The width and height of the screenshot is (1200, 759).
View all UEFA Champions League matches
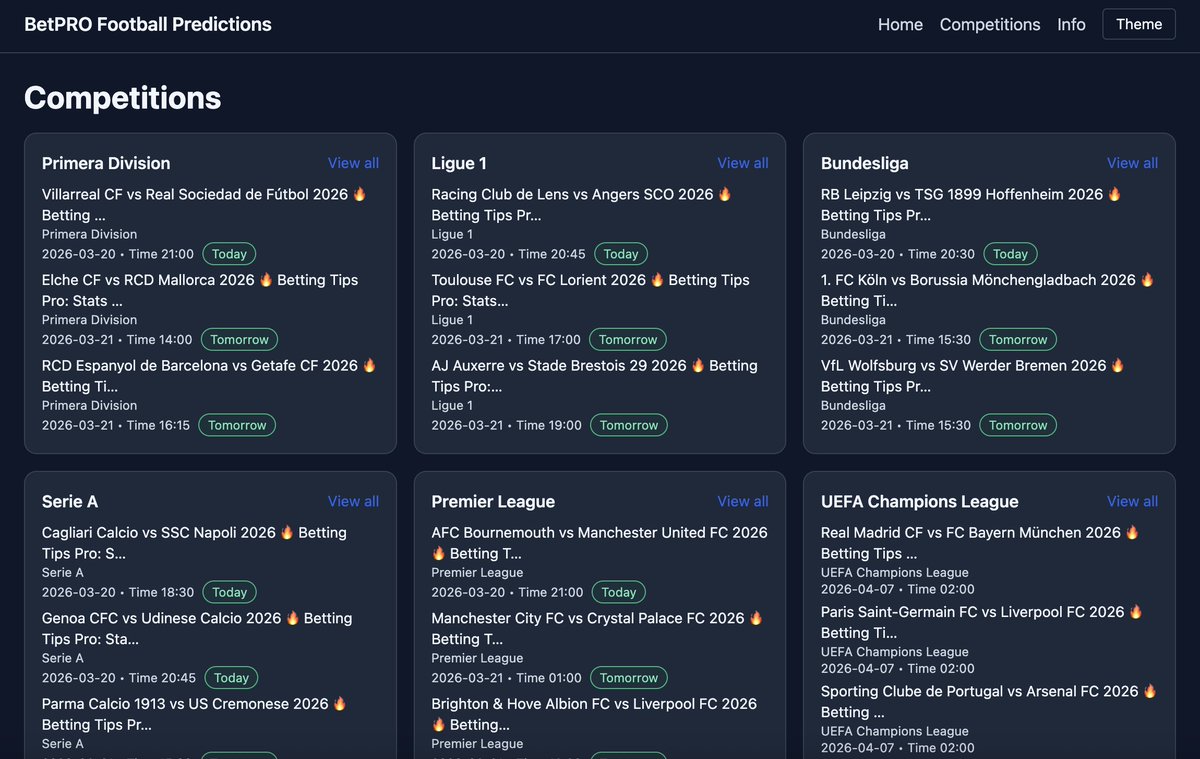[x=1132, y=501]
